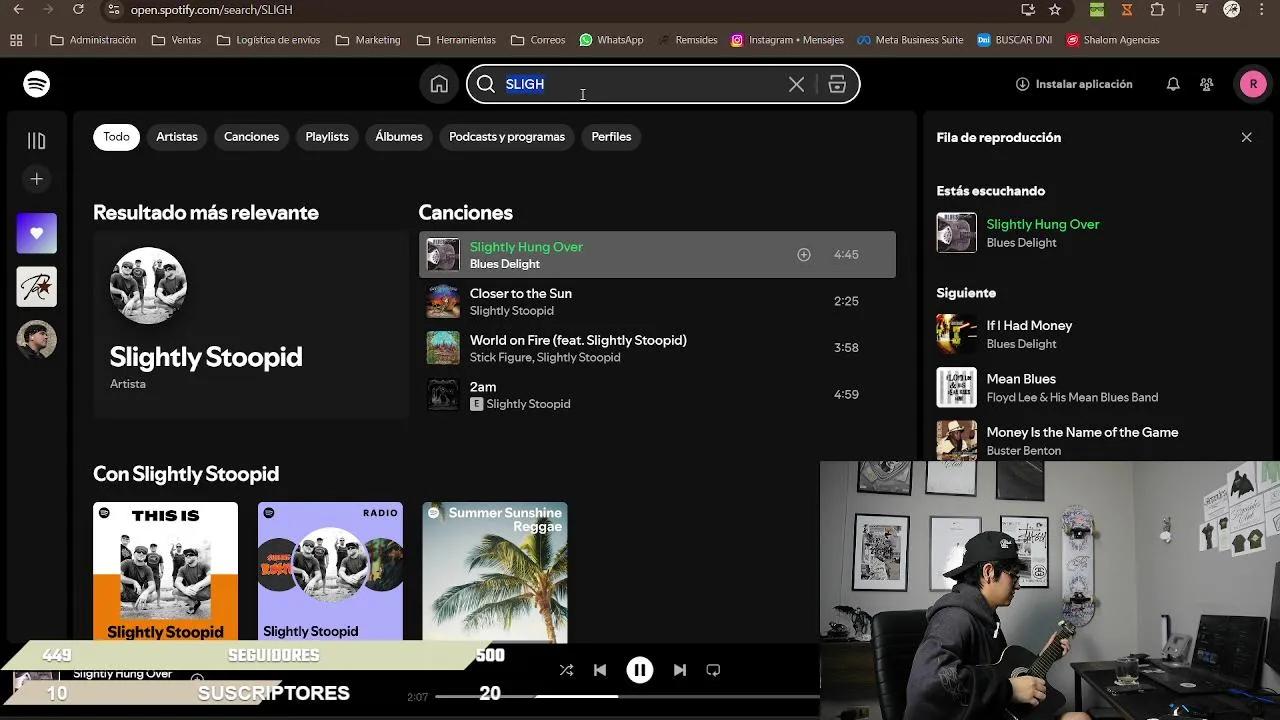Select the Todo filter chip
This screenshot has height=720, width=1280.
pyautogui.click(x=116, y=137)
